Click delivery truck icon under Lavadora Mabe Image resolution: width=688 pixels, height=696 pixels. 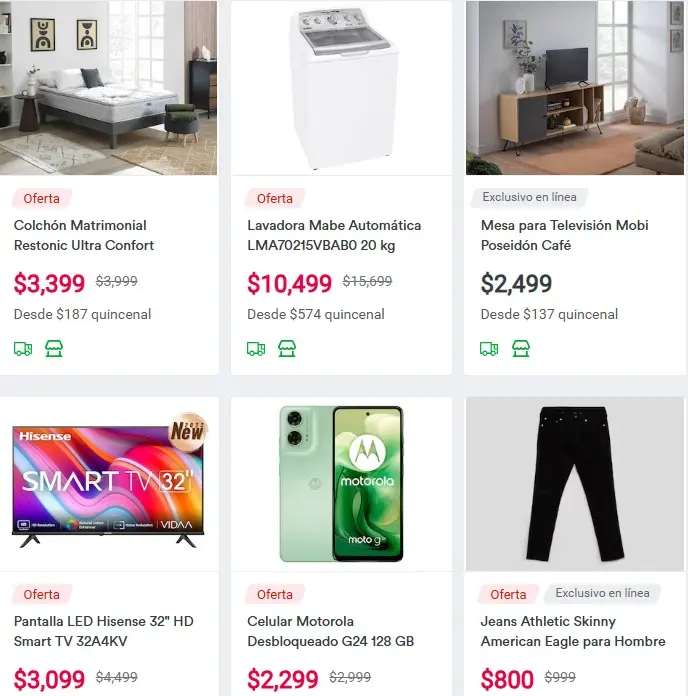[x=256, y=349]
